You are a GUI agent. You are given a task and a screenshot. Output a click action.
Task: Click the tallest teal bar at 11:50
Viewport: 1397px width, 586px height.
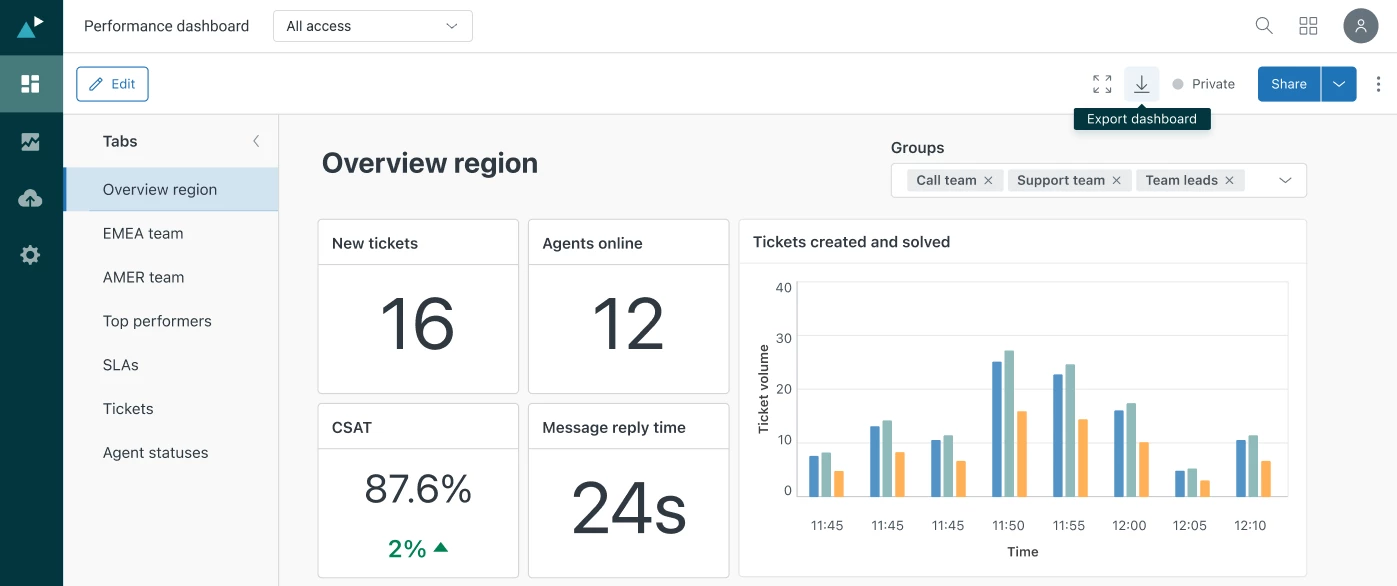1009,423
